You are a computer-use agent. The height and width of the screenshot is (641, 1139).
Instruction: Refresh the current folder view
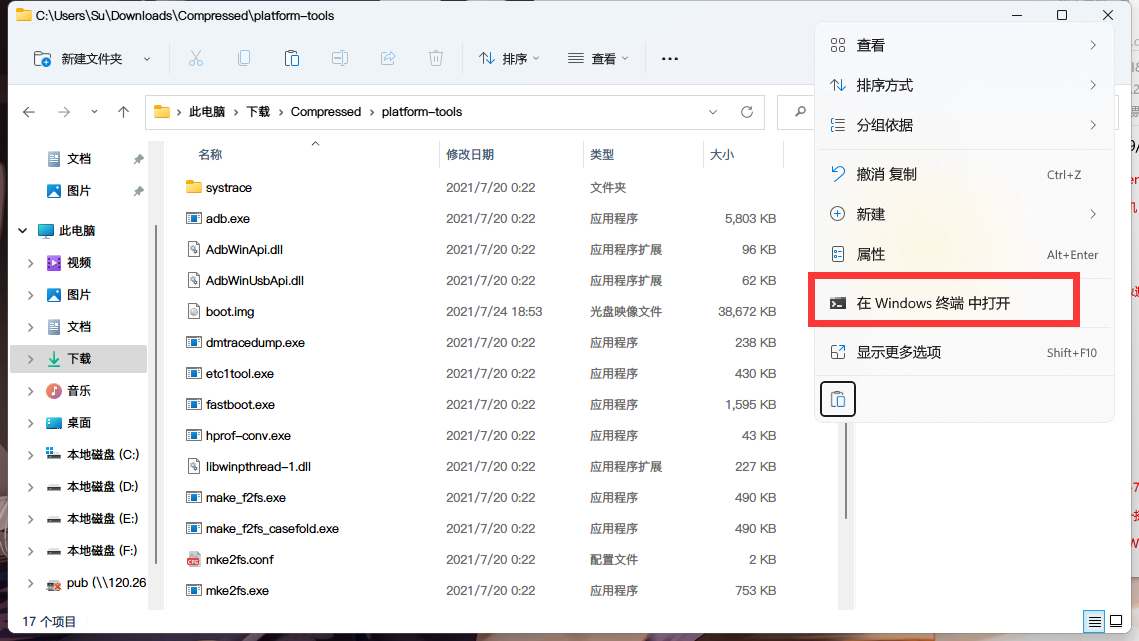tap(747, 112)
